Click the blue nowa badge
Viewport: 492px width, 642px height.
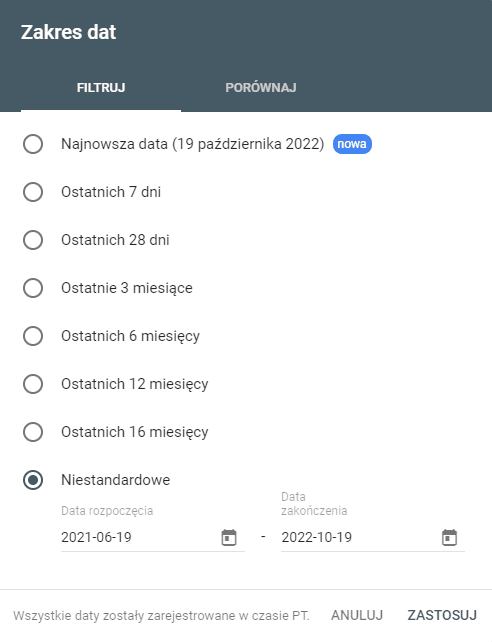click(x=352, y=144)
